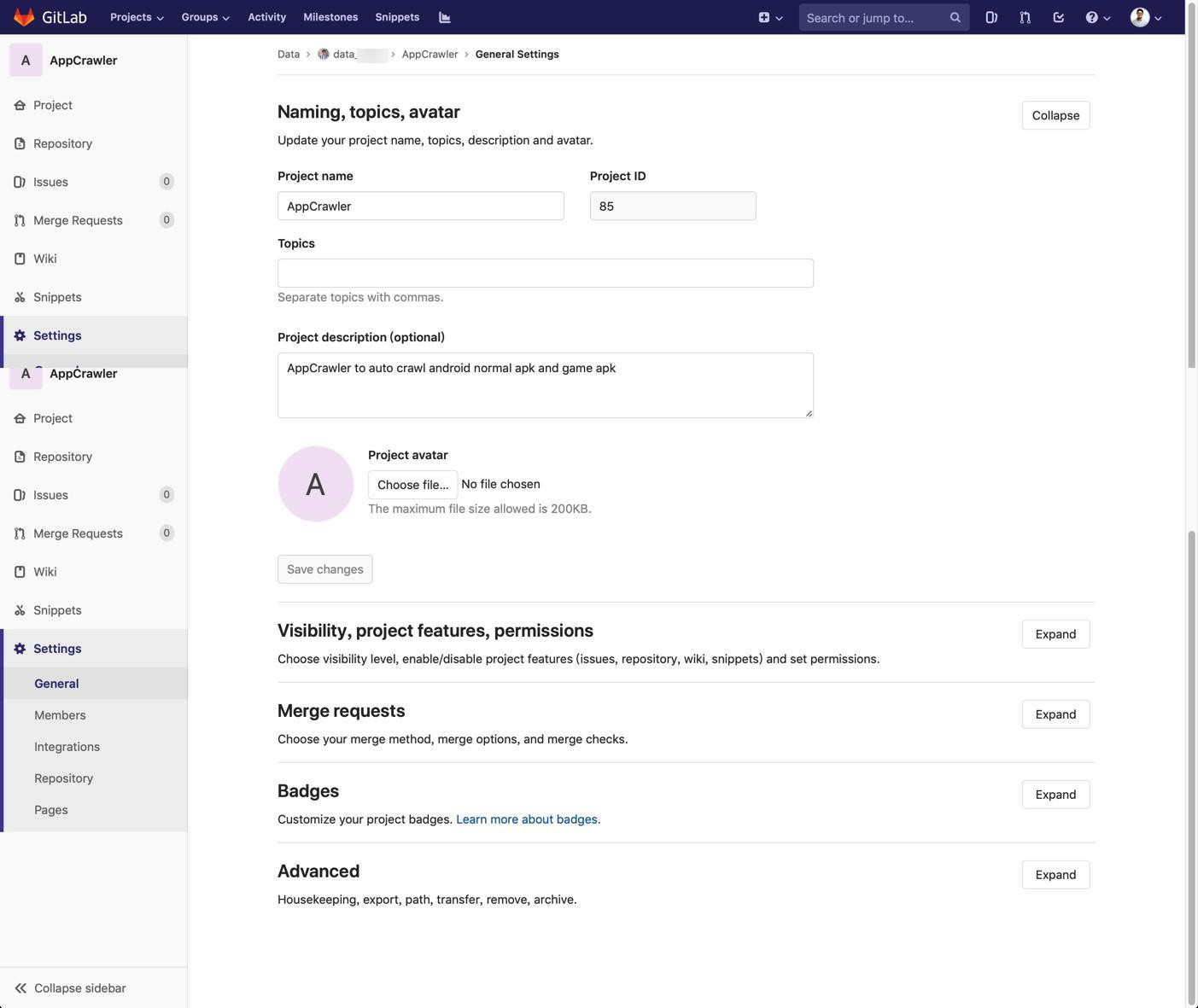Go to Activity in the top navbar
This screenshot has height=1008, width=1198.
tap(266, 17)
